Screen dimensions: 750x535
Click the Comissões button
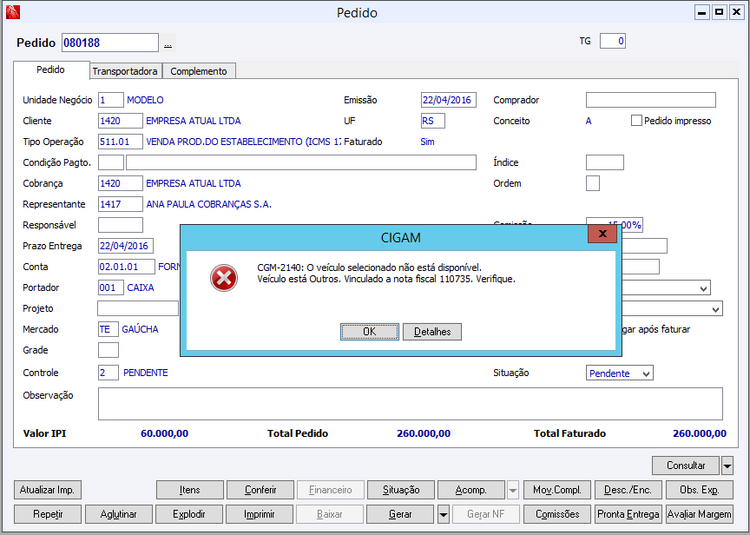point(557,514)
